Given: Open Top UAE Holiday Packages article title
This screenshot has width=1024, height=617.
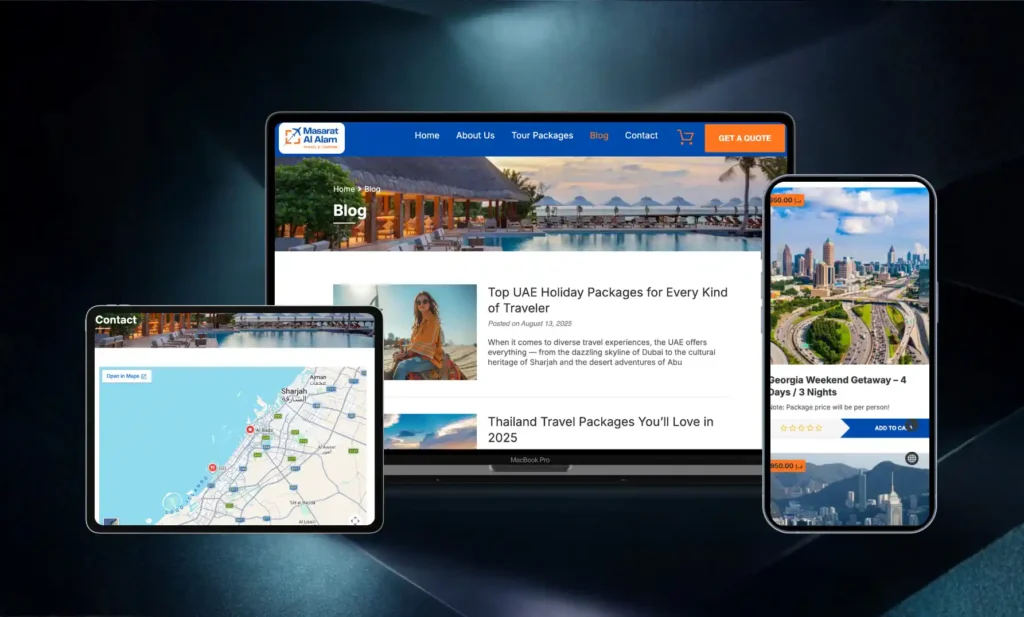Looking at the screenshot, I should click(607, 300).
